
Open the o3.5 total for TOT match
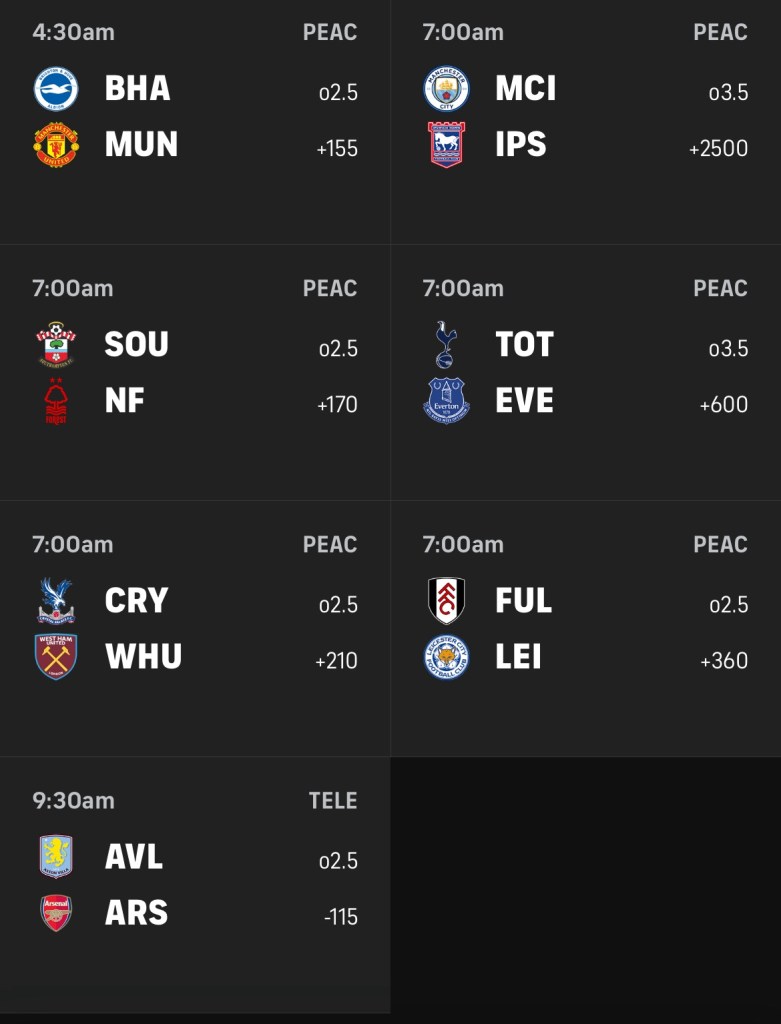point(728,349)
